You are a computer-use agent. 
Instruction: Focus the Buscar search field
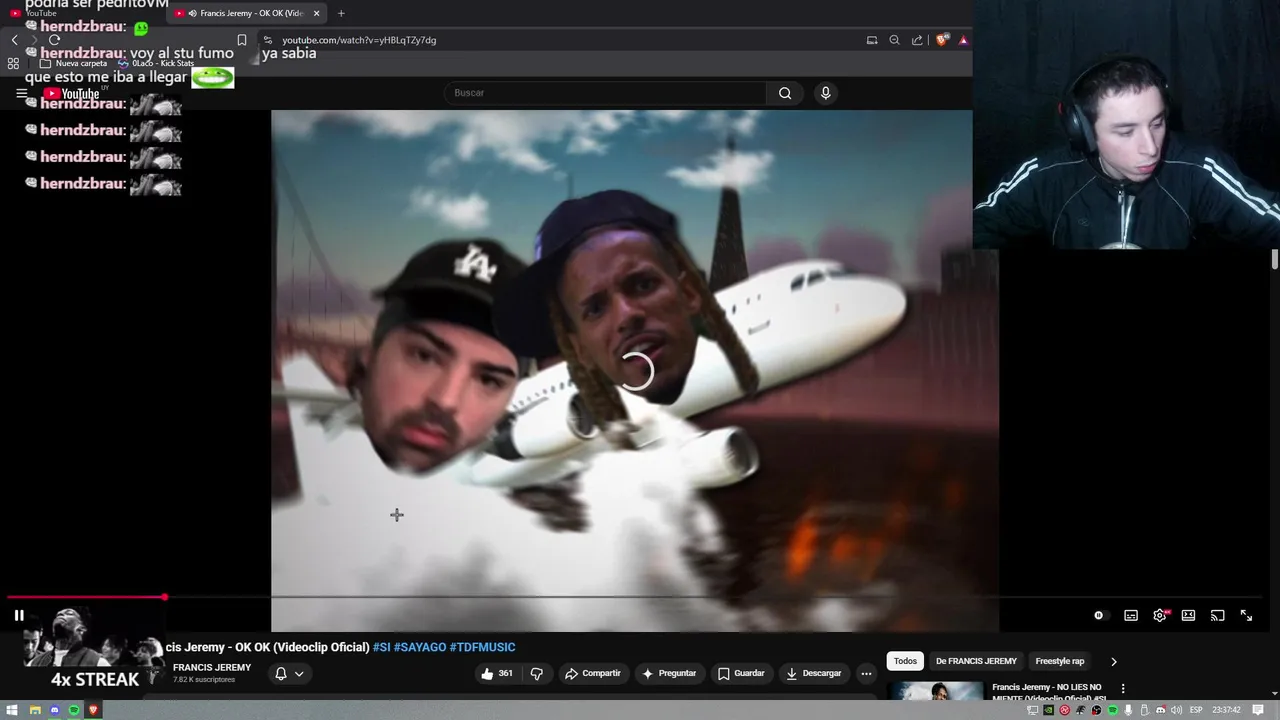pos(605,93)
